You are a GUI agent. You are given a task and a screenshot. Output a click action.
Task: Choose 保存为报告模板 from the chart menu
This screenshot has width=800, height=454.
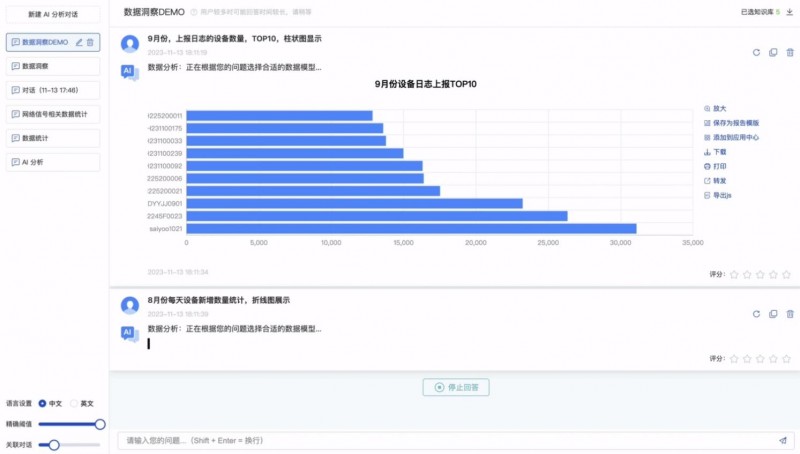click(735, 122)
